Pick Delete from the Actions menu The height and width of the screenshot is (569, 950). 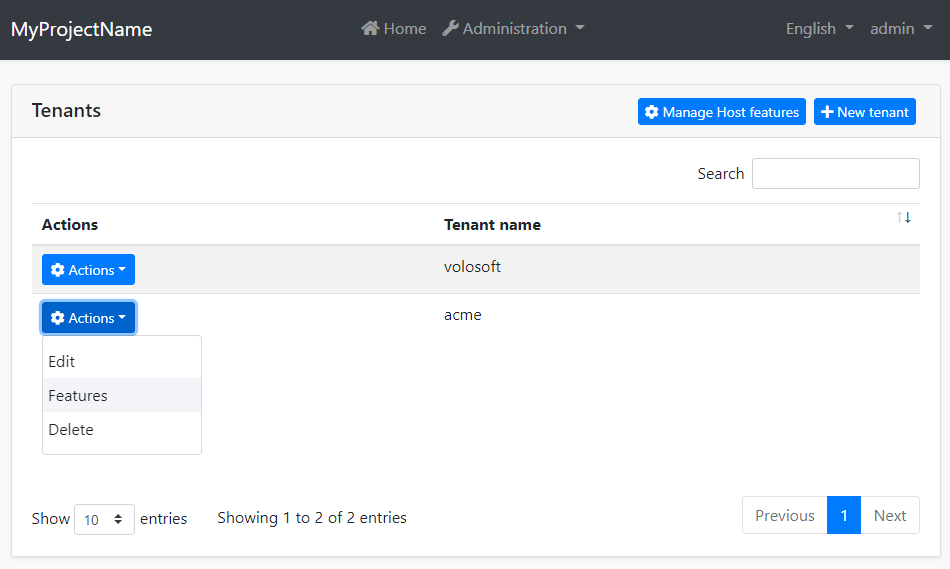point(71,430)
